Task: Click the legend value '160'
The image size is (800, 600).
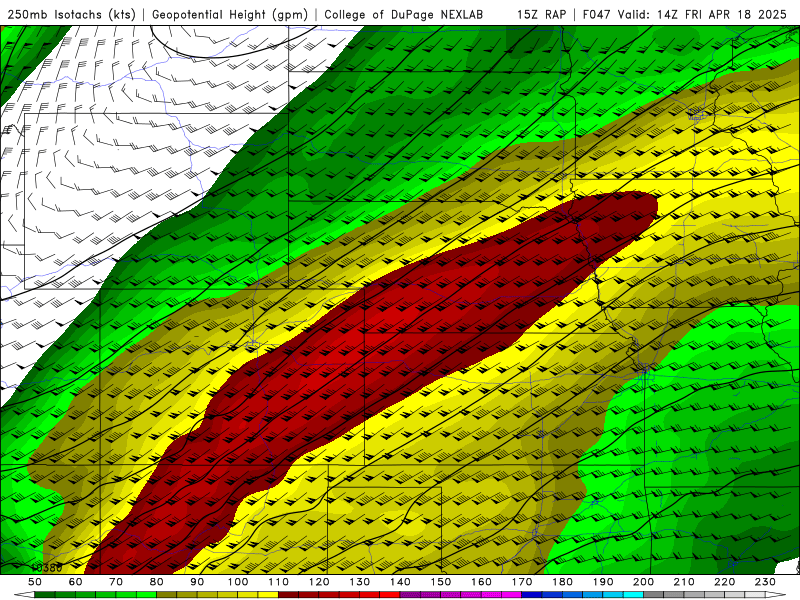Action: tap(481, 582)
